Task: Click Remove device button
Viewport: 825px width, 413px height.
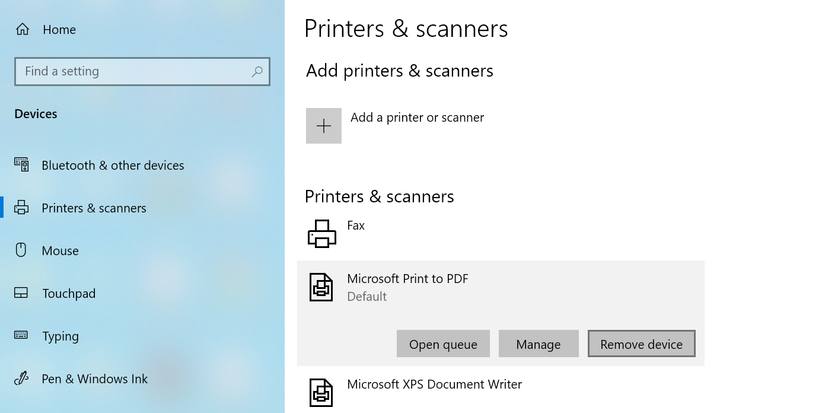Action: [641, 344]
